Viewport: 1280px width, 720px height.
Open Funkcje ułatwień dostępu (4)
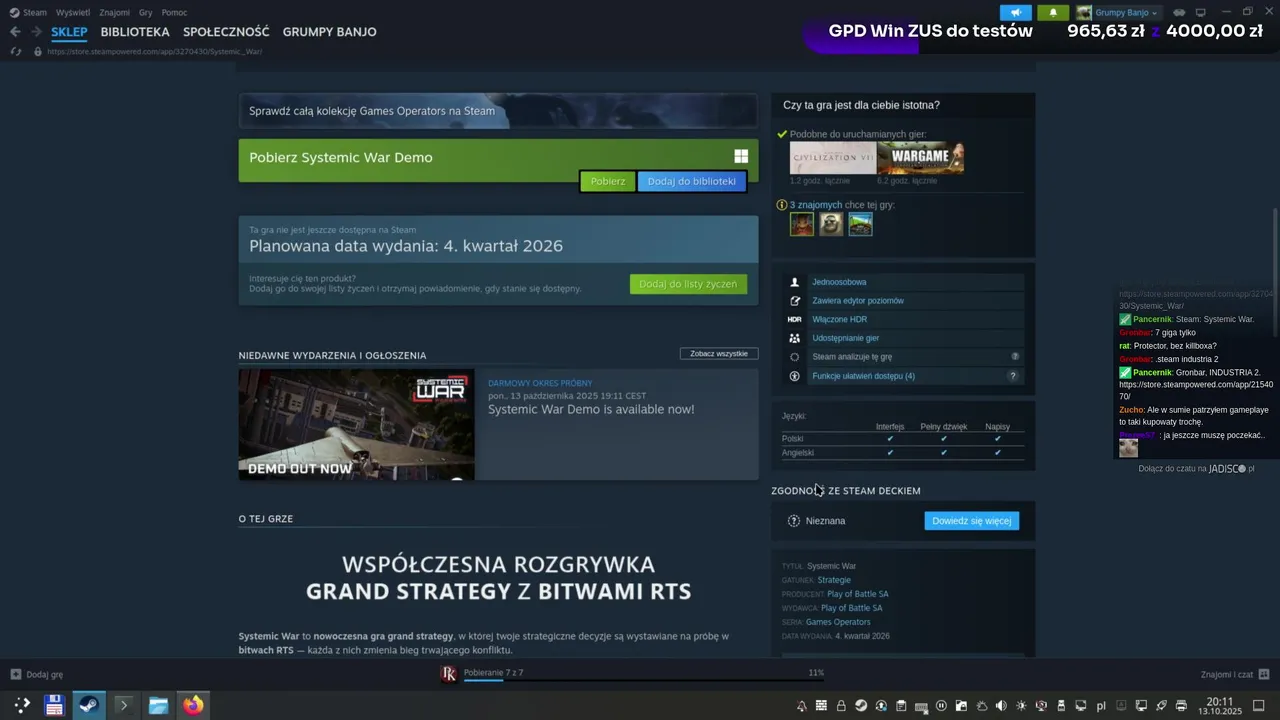[x=863, y=376]
